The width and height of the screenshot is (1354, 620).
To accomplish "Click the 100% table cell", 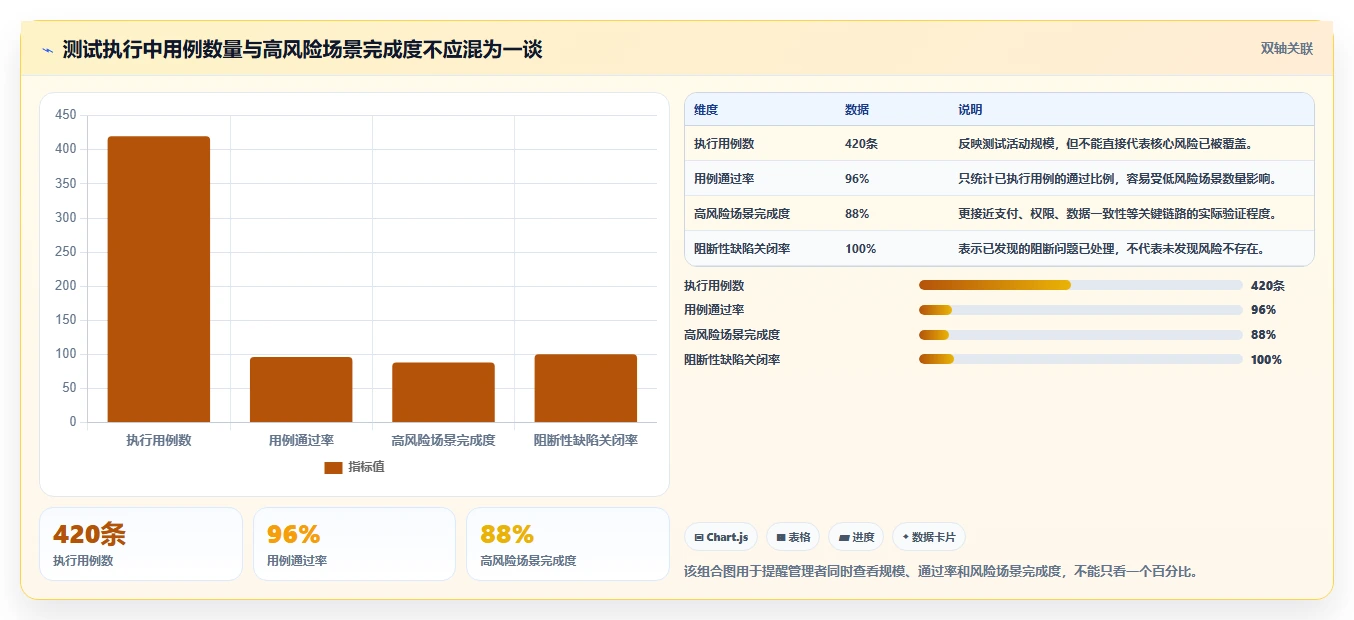I will [x=860, y=249].
